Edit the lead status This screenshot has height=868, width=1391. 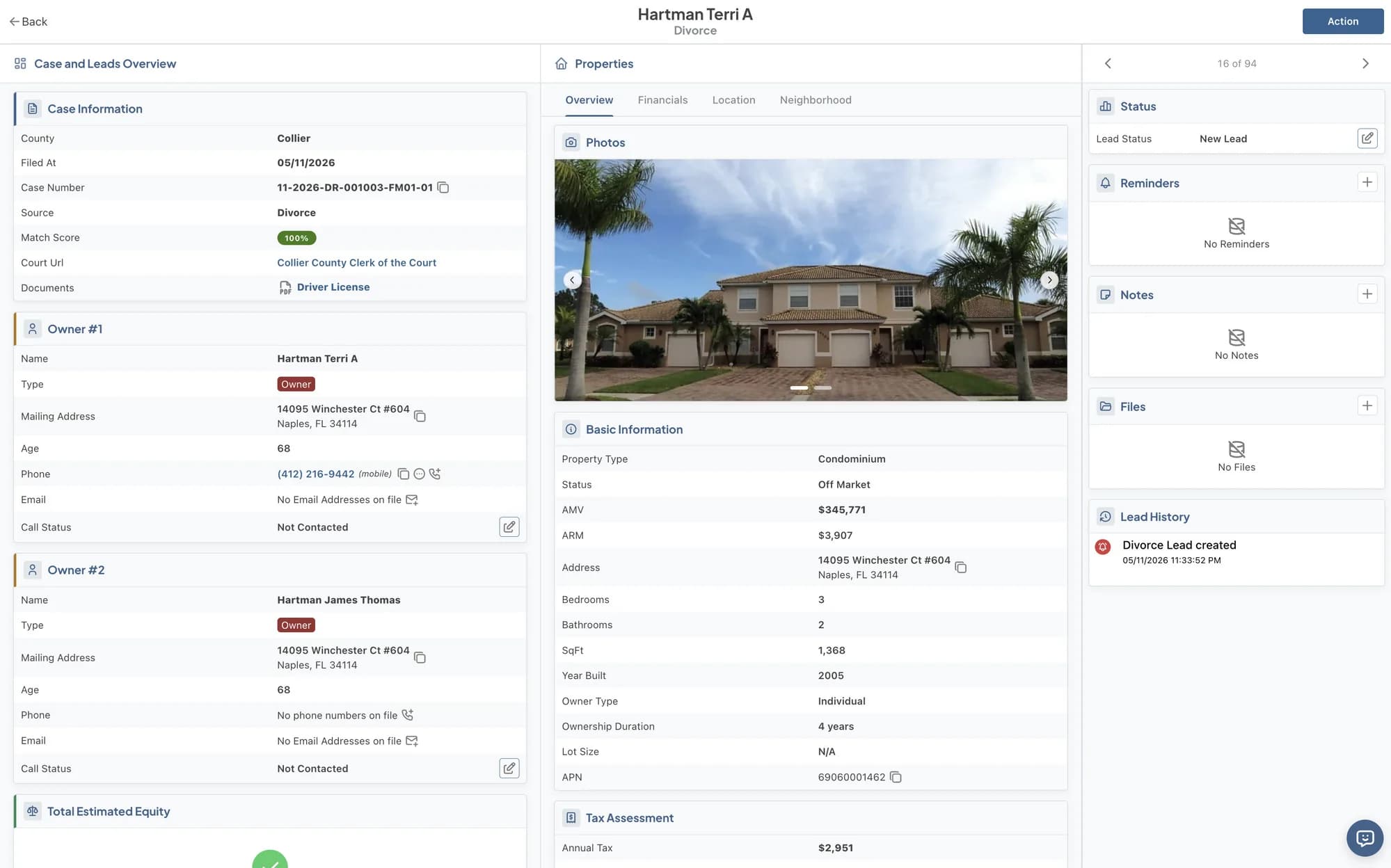pyautogui.click(x=1367, y=138)
